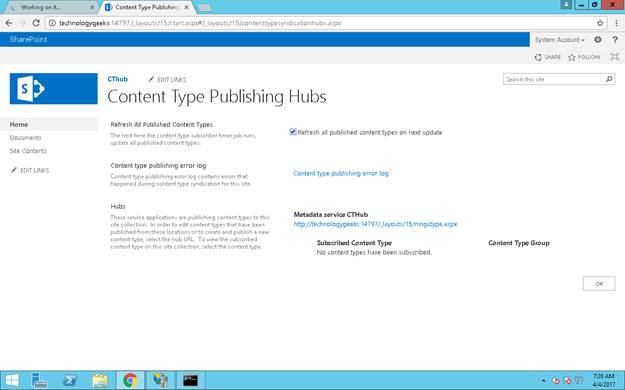Bookmark this page with the star
This screenshot has width=625, height=390.
tap(600, 23)
